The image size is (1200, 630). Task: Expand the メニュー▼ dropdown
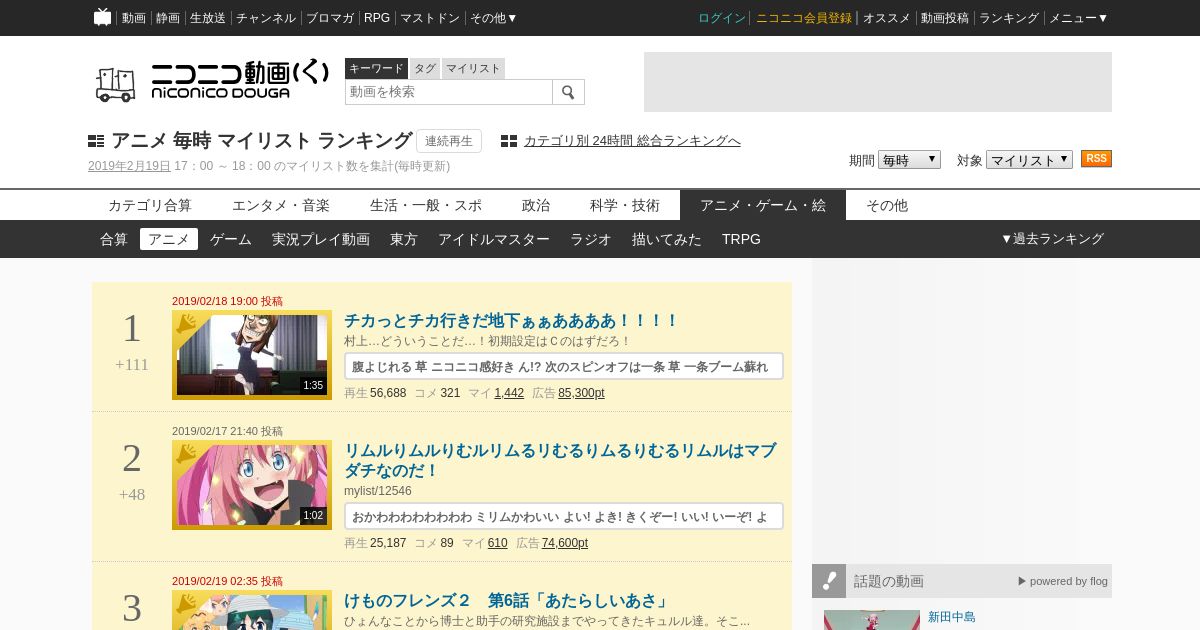(x=1078, y=18)
